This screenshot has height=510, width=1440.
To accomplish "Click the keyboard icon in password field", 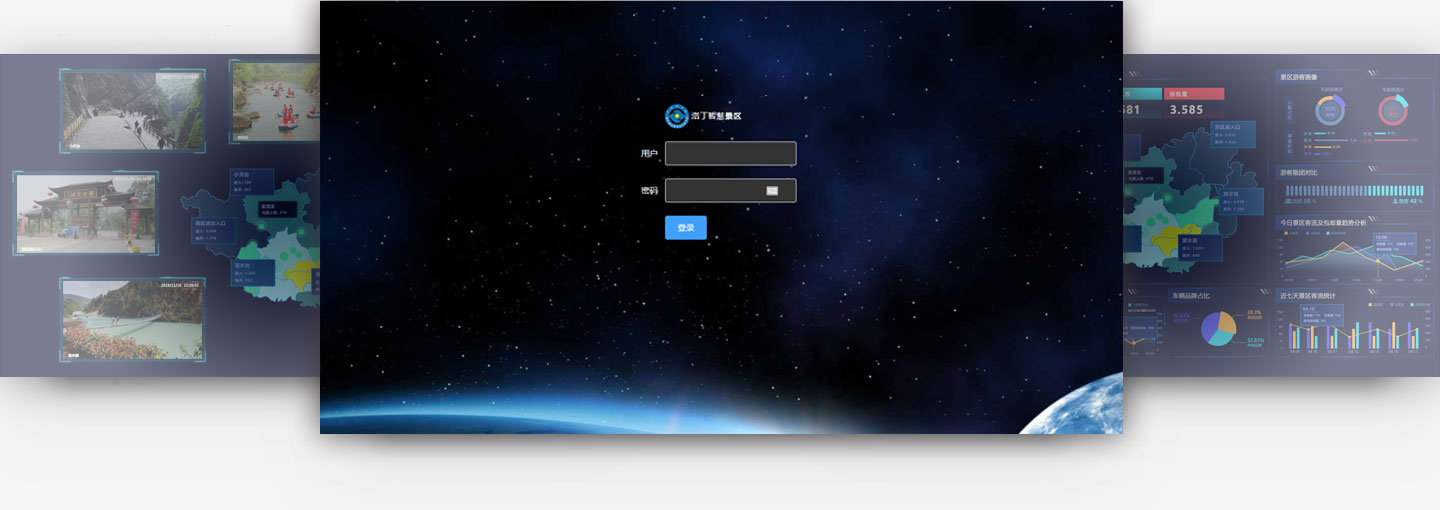I will click(x=772, y=190).
